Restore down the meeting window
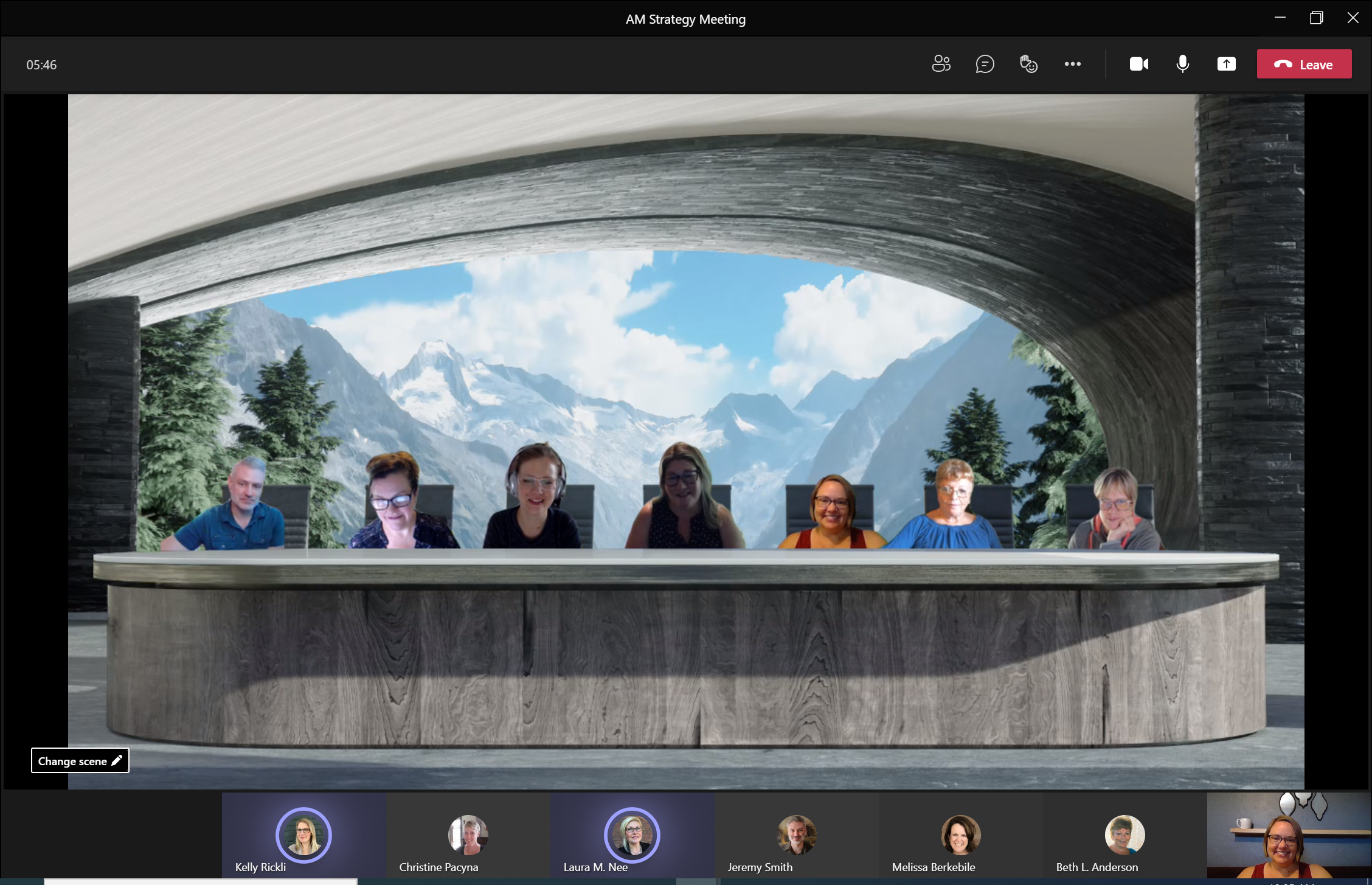Image resolution: width=1372 pixels, height=885 pixels. click(1316, 18)
